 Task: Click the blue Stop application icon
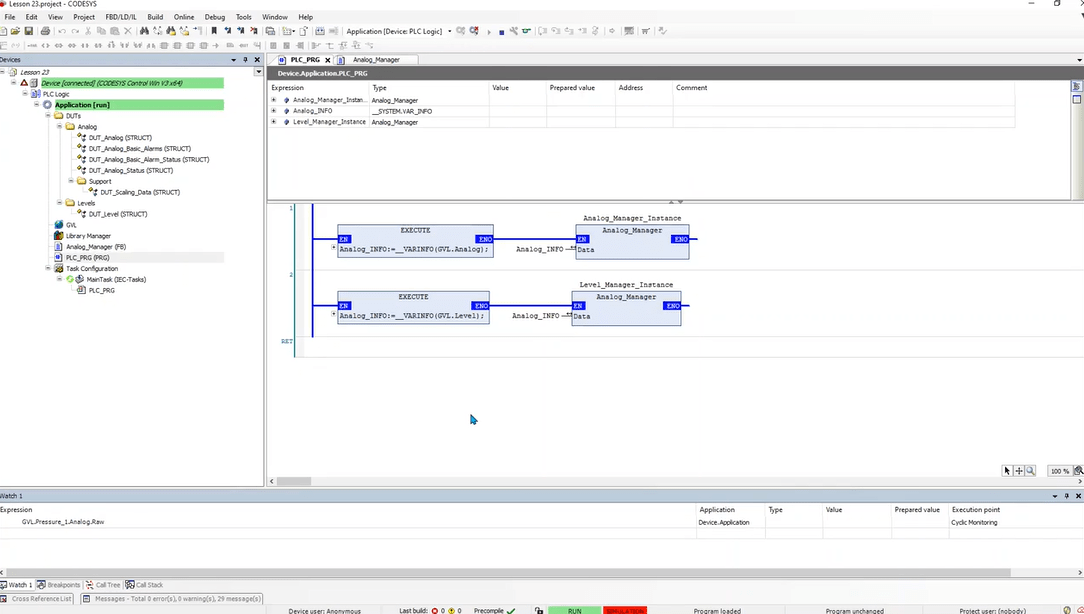tap(501, 32)
